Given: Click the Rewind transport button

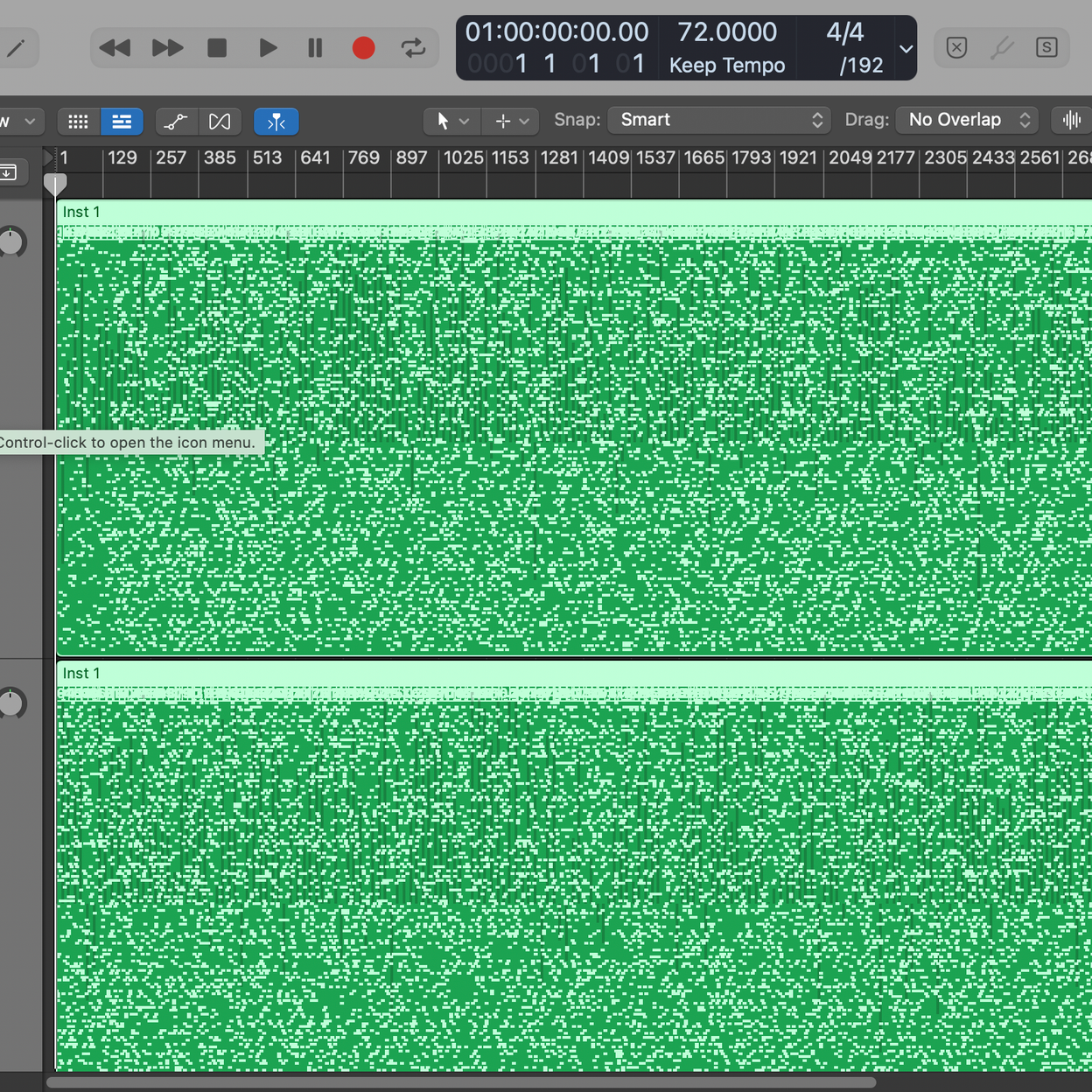Looking at the screenshot, I should [115, 48].
